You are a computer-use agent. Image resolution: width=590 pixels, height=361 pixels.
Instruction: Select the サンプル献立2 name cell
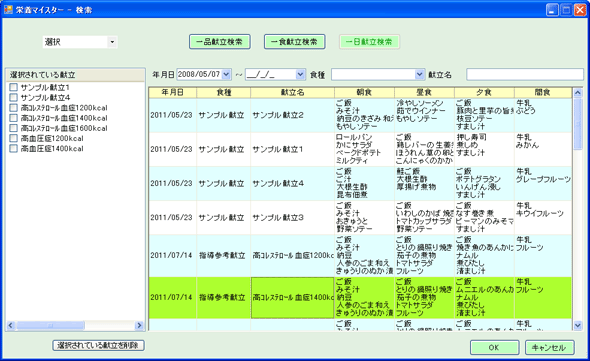click(x=292, y=115)
